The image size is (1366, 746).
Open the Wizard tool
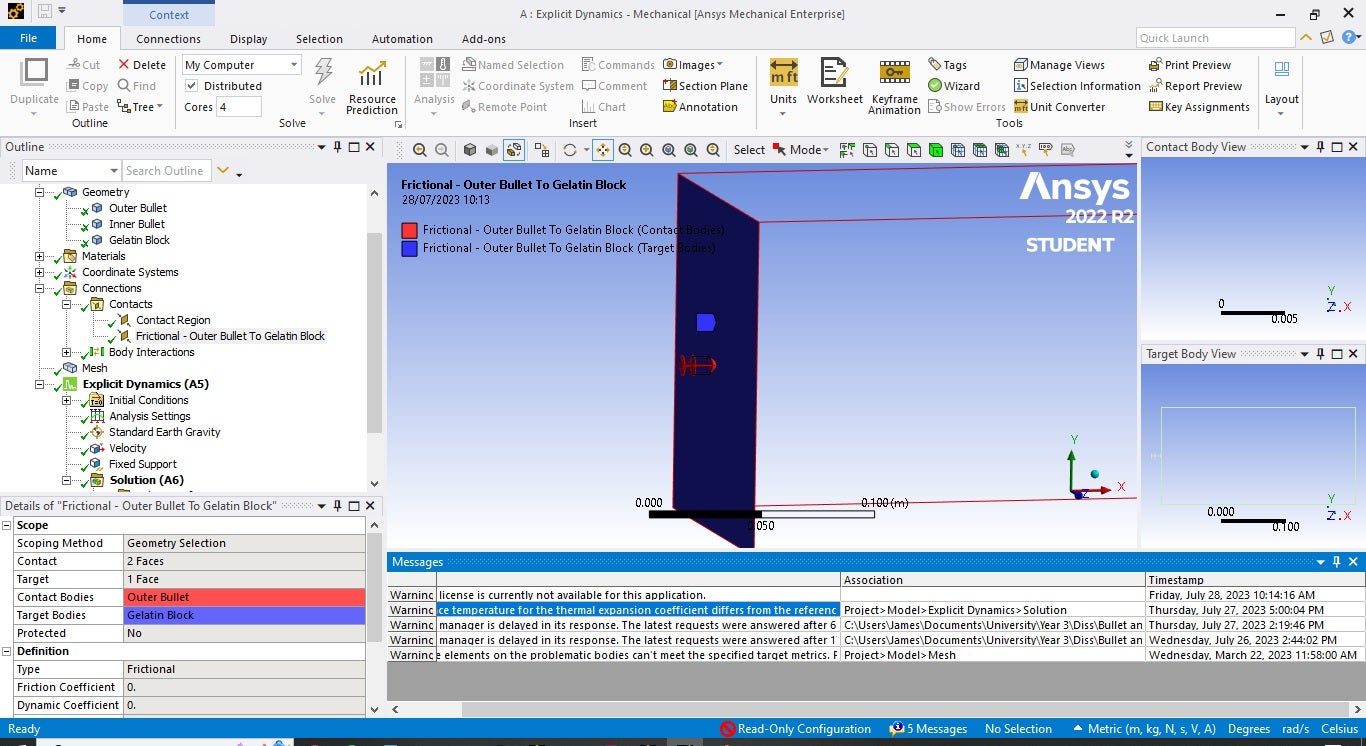(954, 86)
